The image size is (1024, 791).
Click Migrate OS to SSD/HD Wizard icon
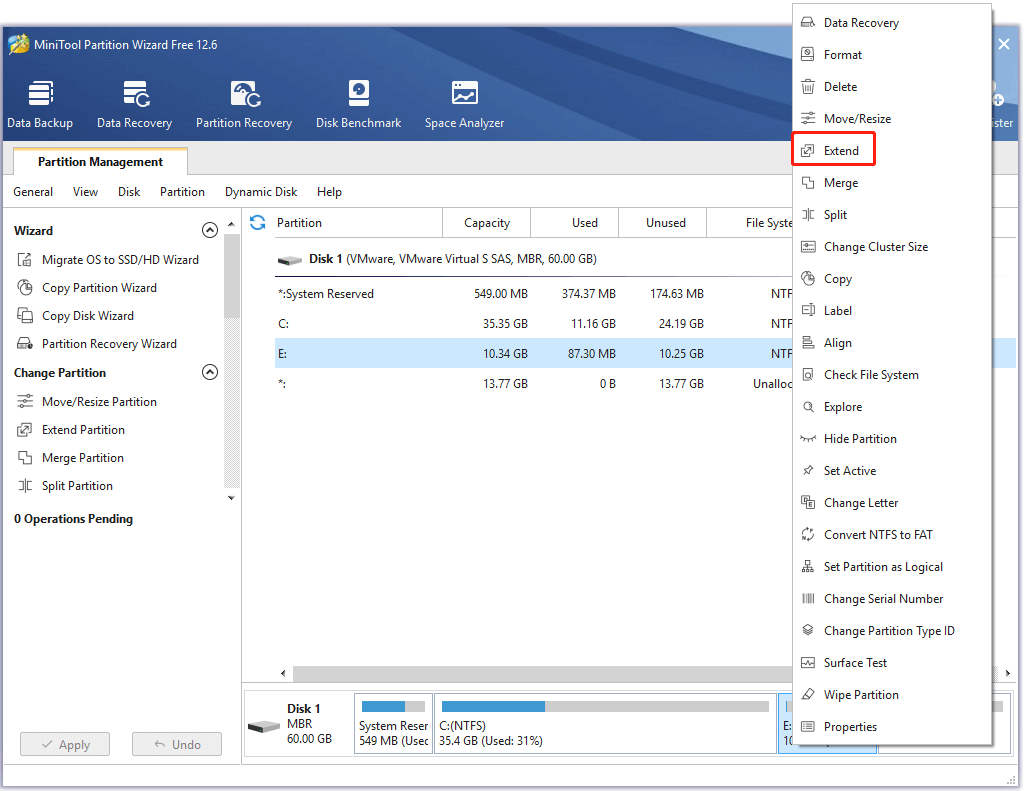point(25,260)
